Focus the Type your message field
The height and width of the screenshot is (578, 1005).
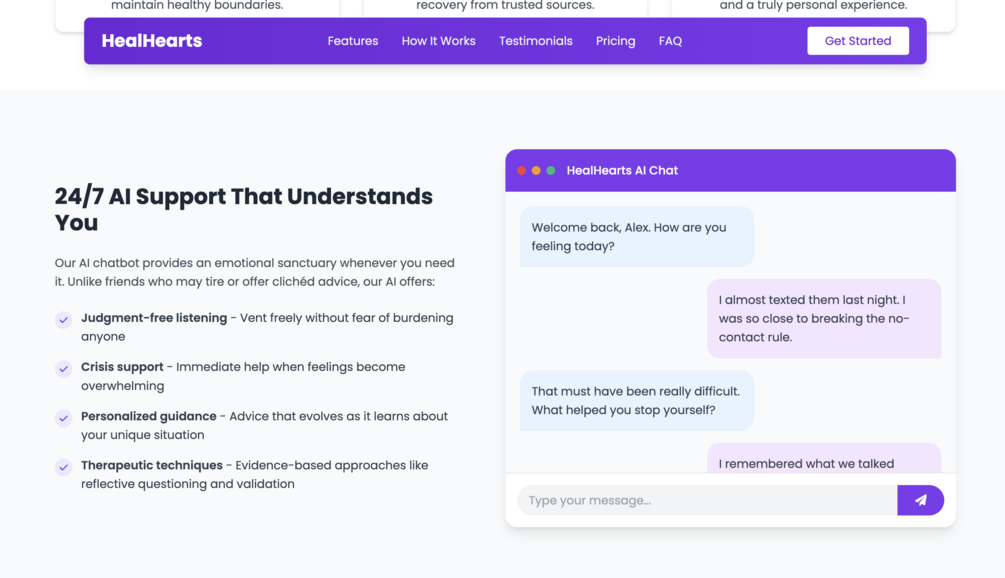707,500
